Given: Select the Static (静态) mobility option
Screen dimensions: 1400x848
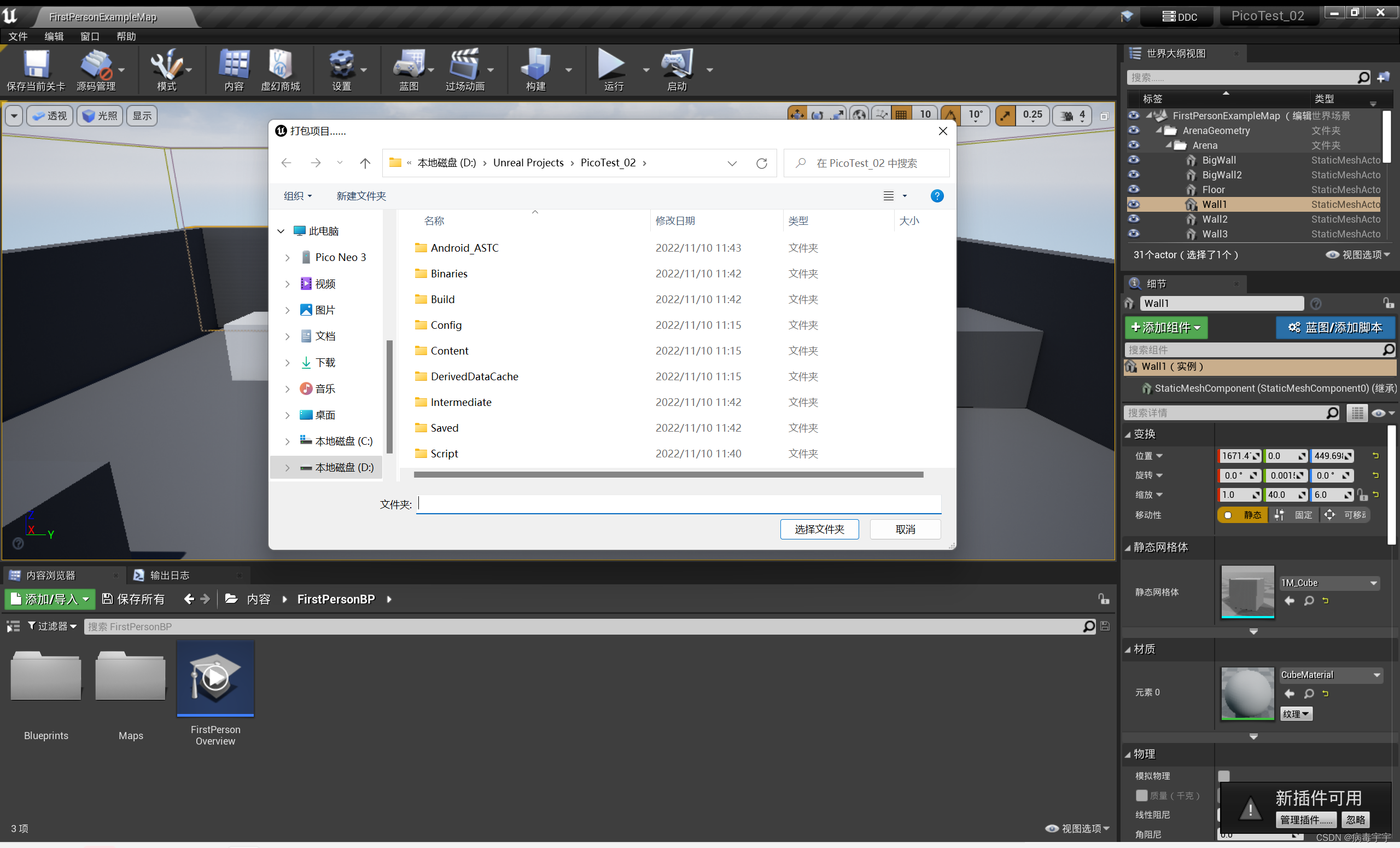Looking at the screenshot, I should click(1243, 515).
